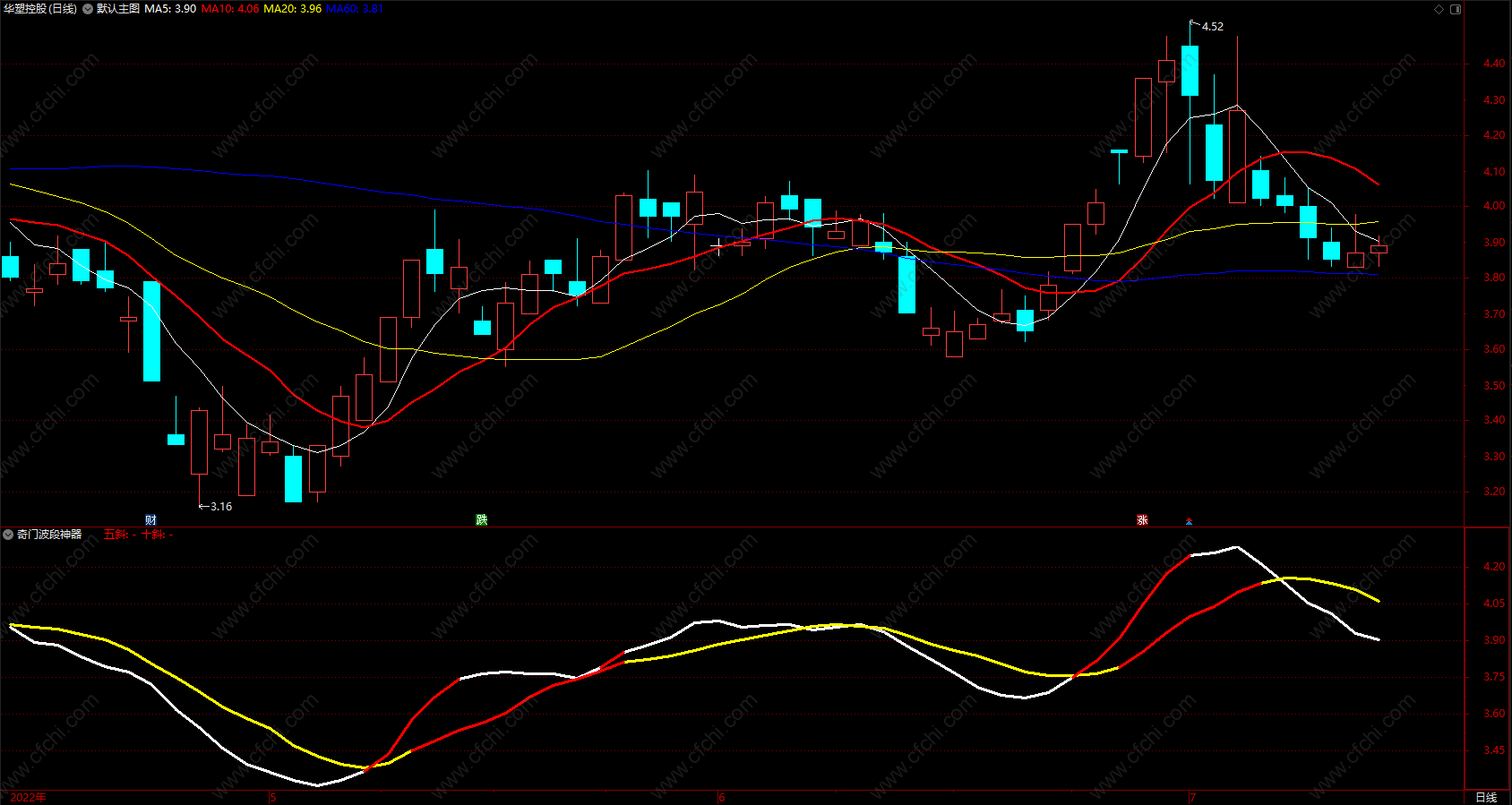The height and width of the screenshot is (805, 1512).
Task: Click the 默认主图 main chart label
Action: 118,9
